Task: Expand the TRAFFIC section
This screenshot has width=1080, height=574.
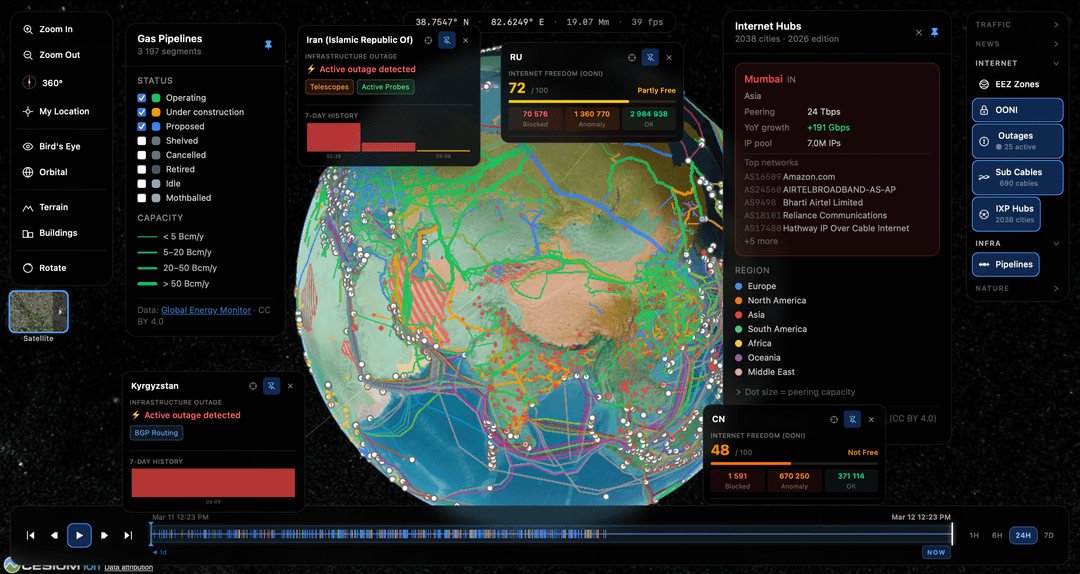Action: click(1018, 24)
